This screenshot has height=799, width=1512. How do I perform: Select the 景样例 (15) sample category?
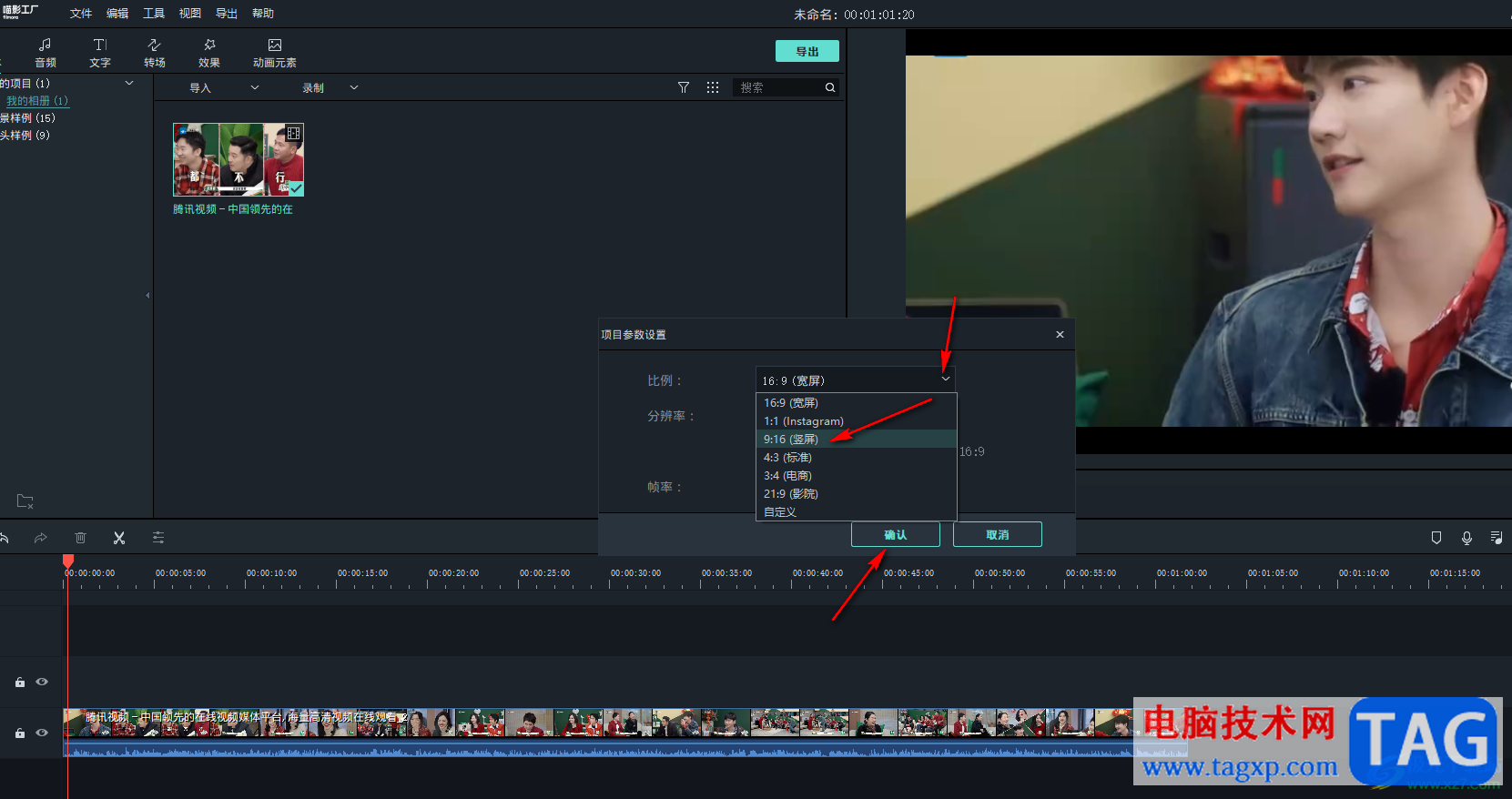(x=28, y=117)
